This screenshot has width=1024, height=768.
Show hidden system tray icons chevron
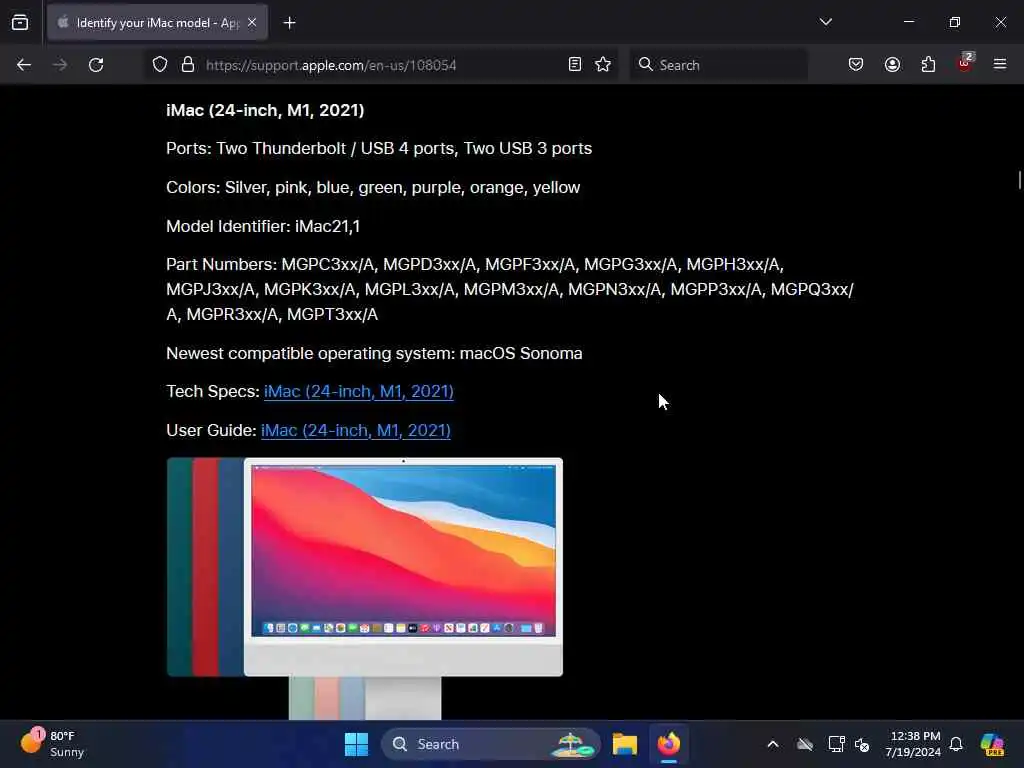[773, 744]
